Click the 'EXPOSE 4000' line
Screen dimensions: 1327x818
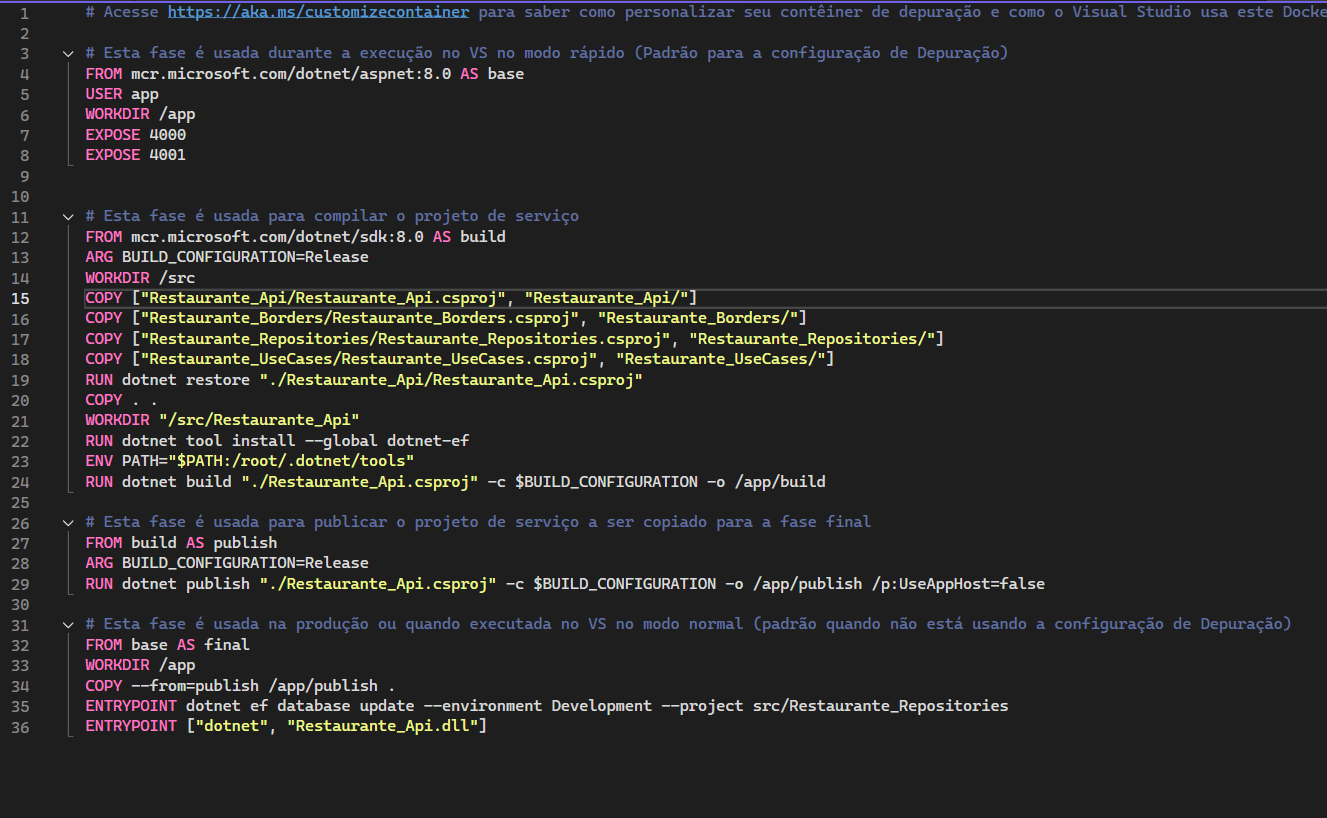pyautogui.click(x=136, y=135)
